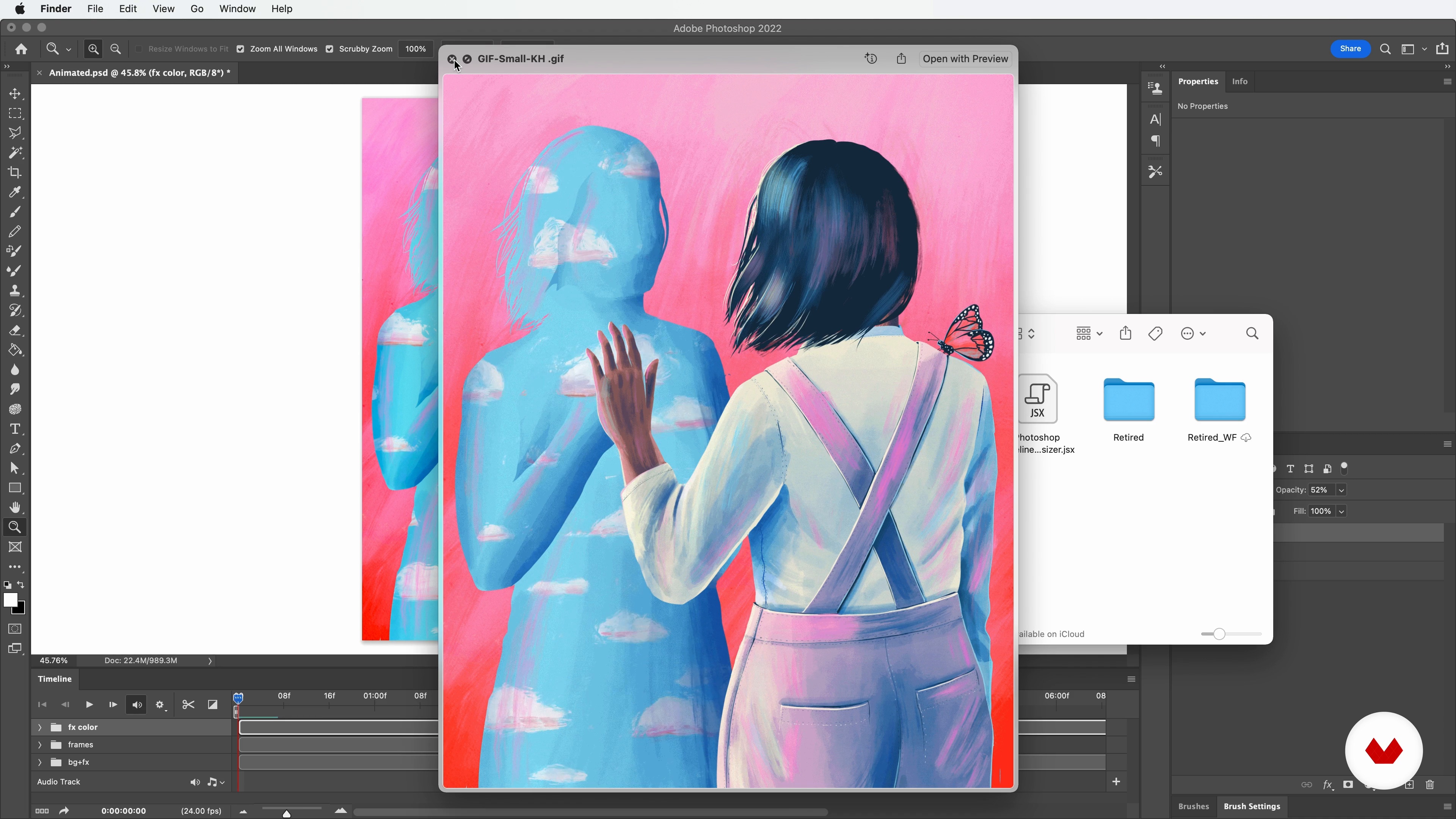Select the Rectangle shape tool
Image resolution: width=1456 pixels, height=819 pixels.
15,488
